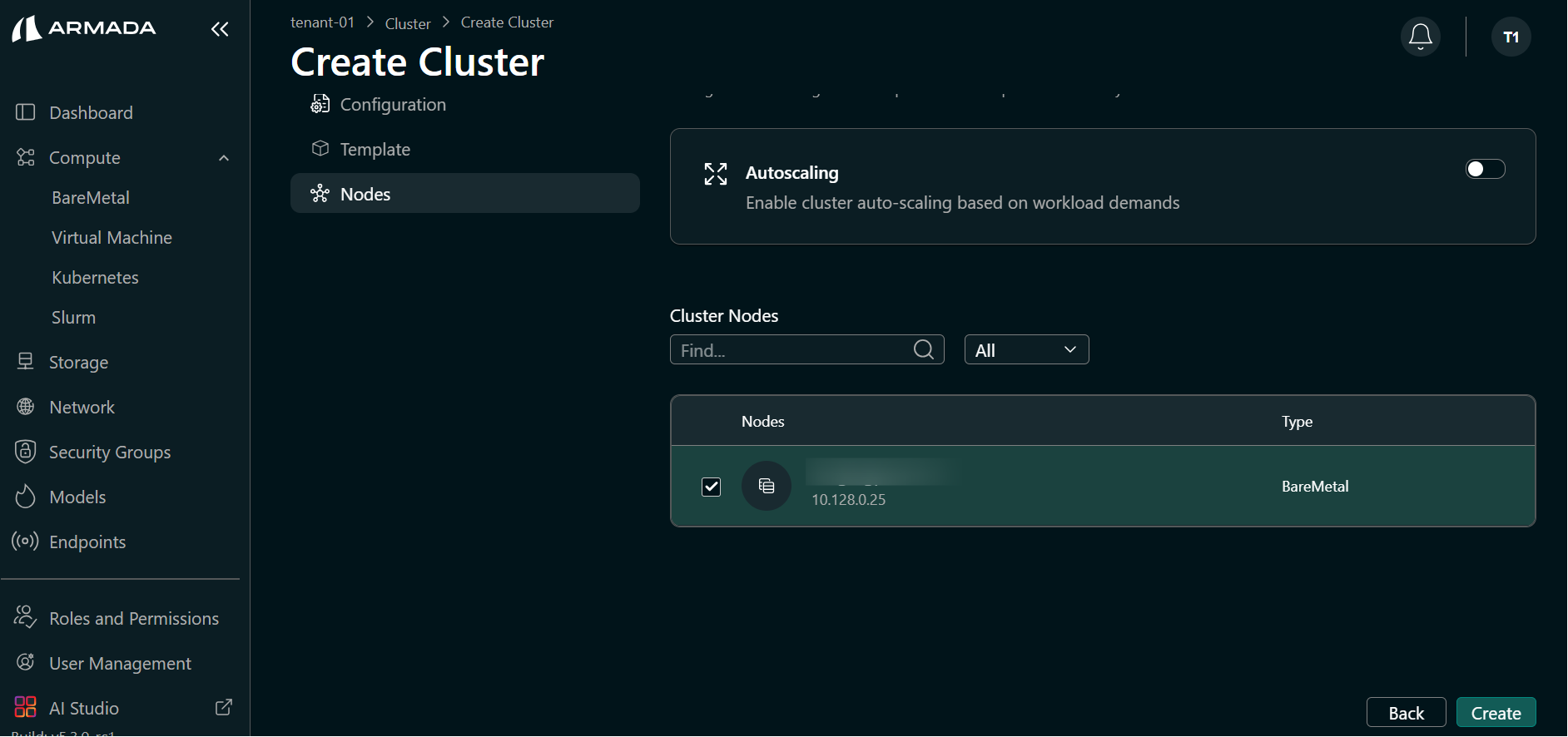Click the Security Groups shield icon
Viewport: 1568px width, 737px height.
(x=26, y=452)
